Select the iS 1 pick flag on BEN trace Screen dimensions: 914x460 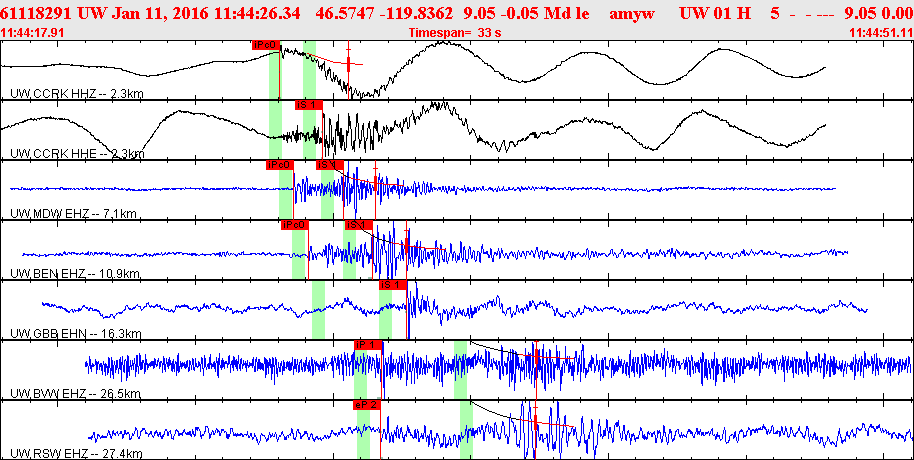[x=358, y=226]
